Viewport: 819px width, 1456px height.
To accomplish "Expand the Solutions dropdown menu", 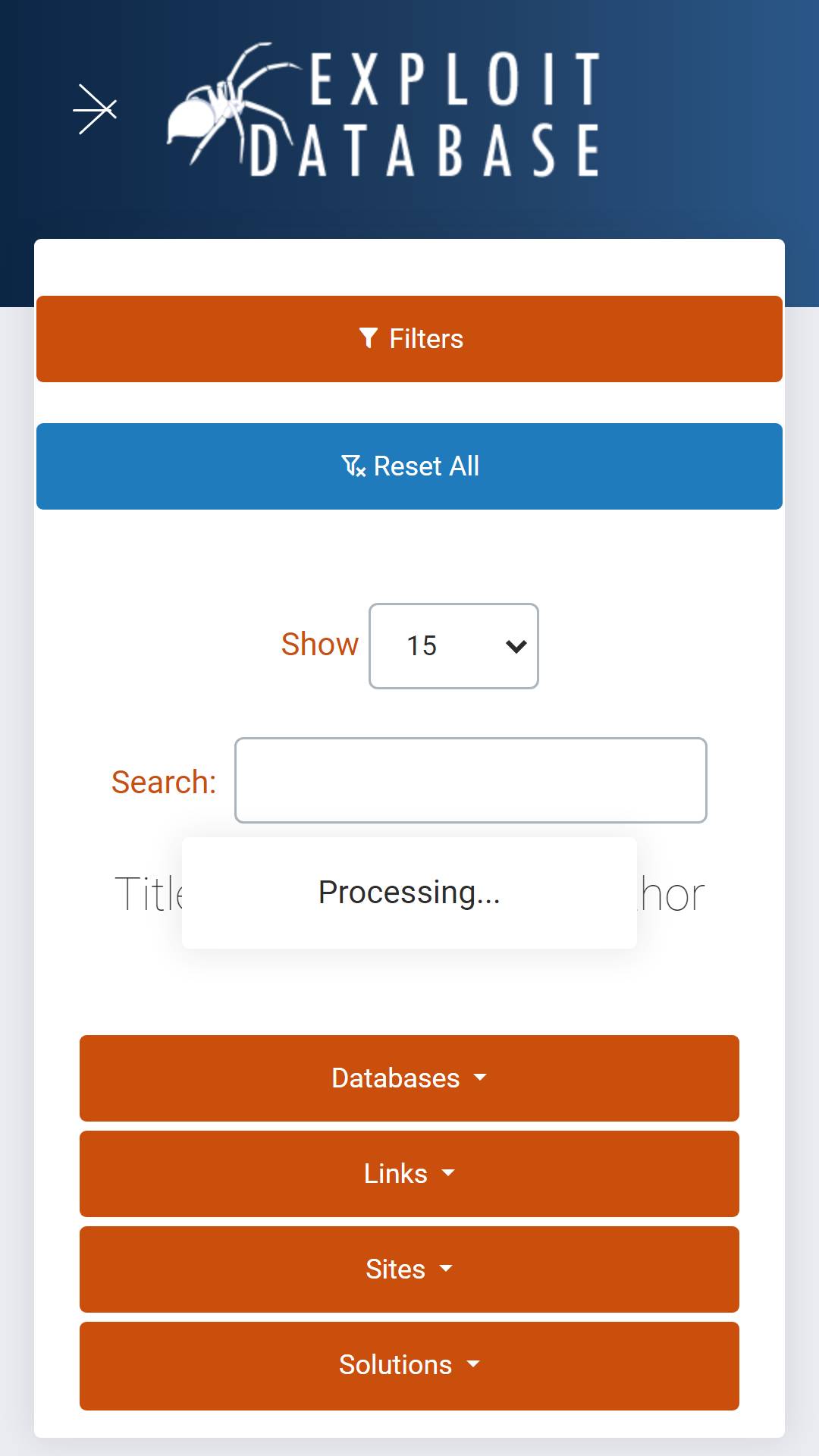I will [x=409, y=1366].
